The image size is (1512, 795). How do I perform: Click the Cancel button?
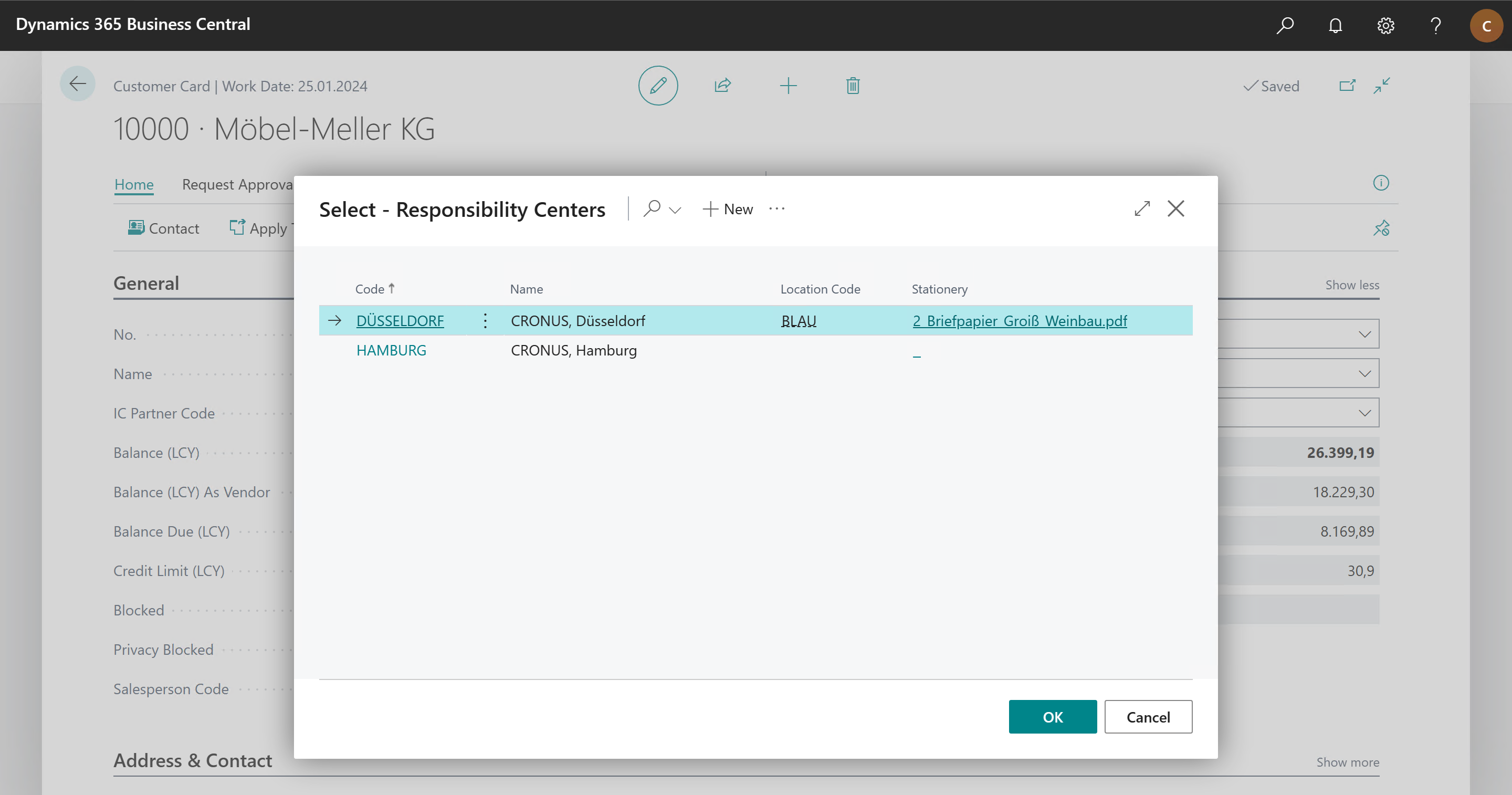click(1148, 716)
